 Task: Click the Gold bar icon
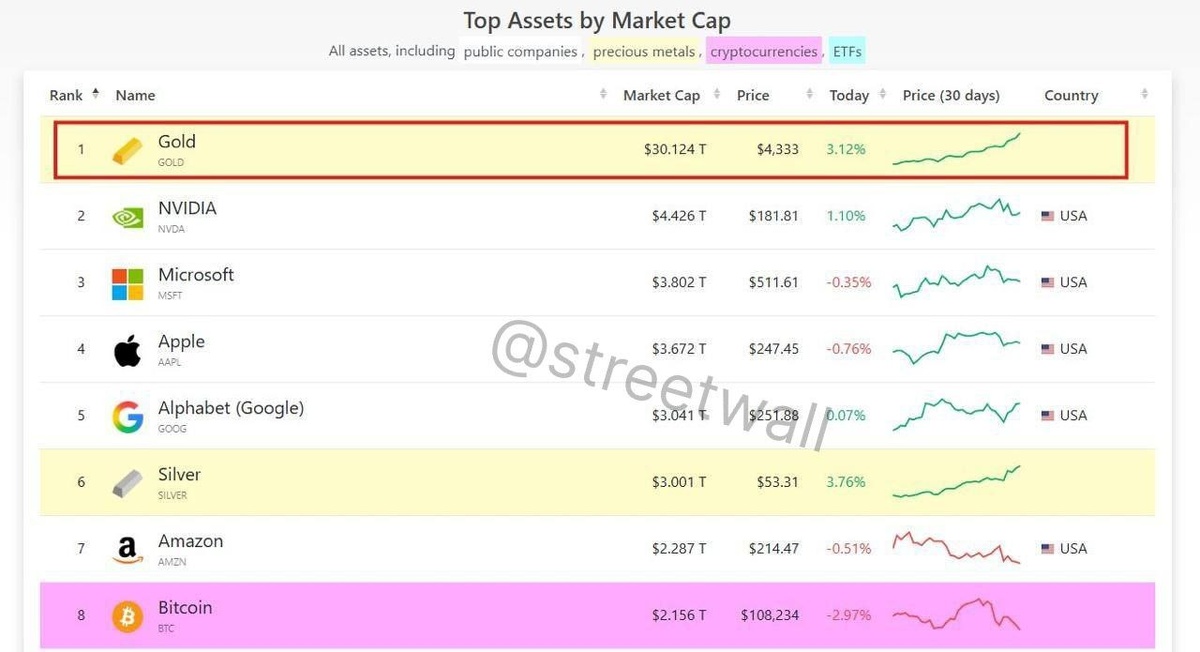[x=127, y=150]
